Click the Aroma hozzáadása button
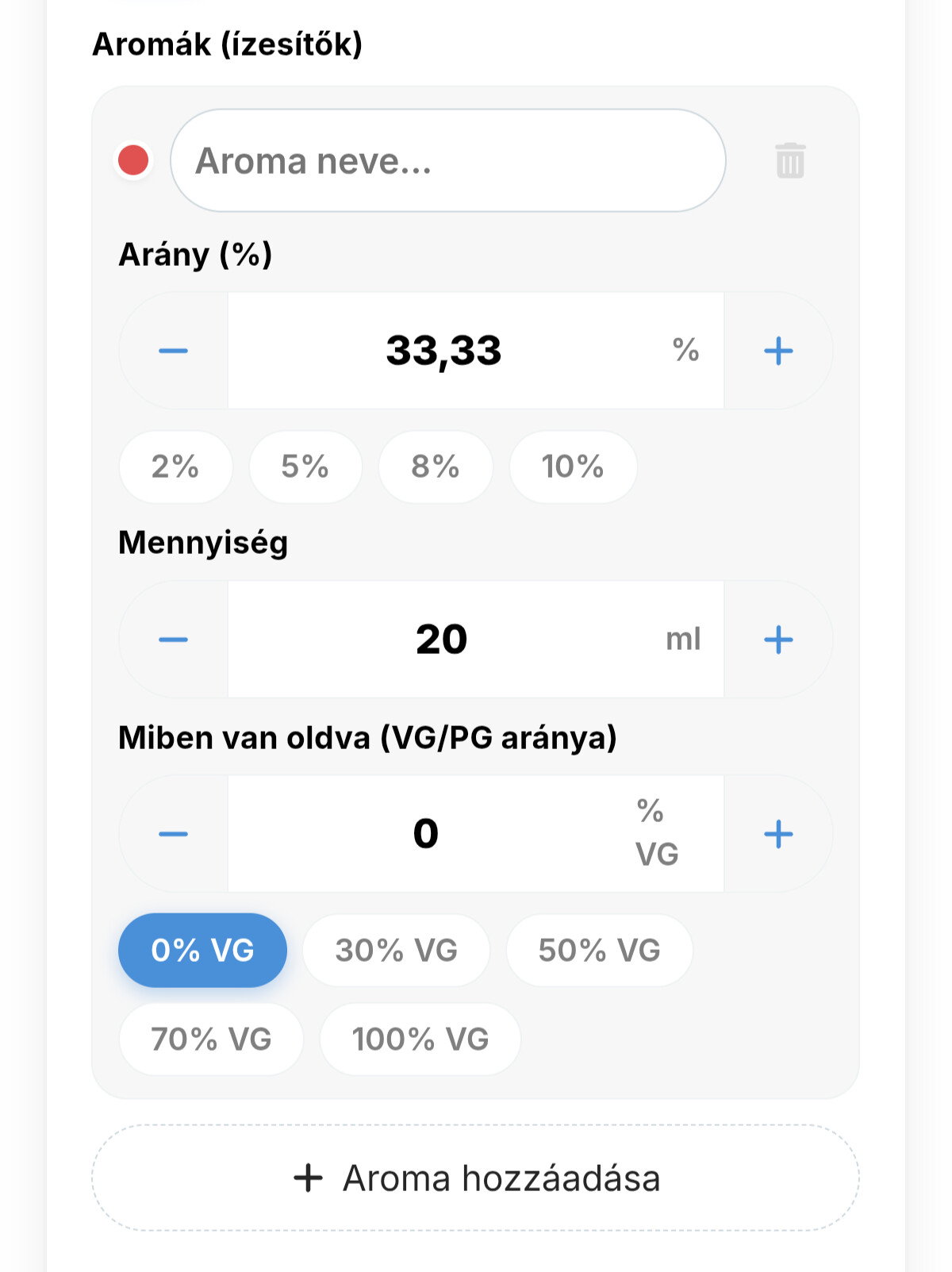The height and width of the screenshot is (1272, 952). coord(475,1178)
